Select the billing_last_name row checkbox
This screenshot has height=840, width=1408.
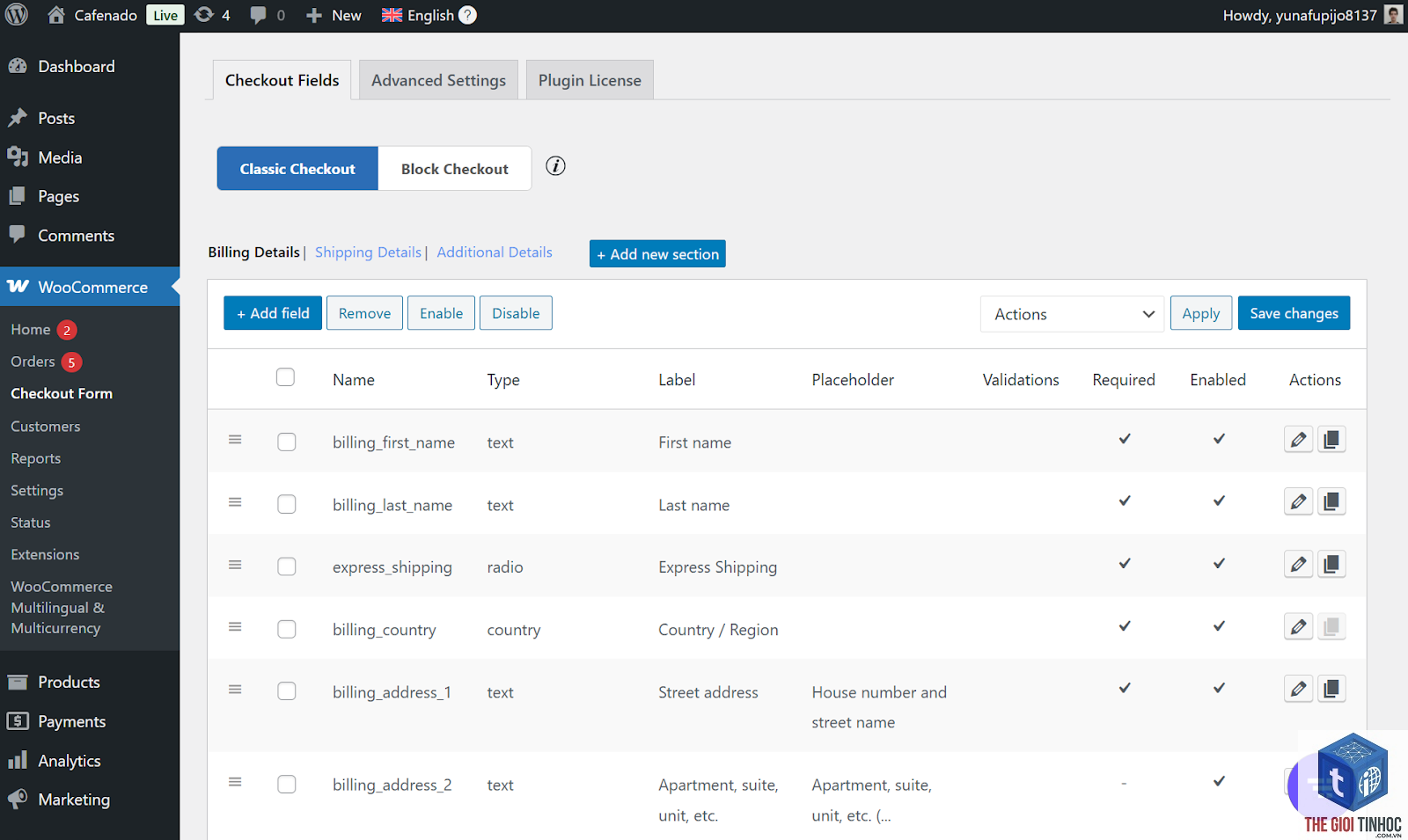(287, 504)
